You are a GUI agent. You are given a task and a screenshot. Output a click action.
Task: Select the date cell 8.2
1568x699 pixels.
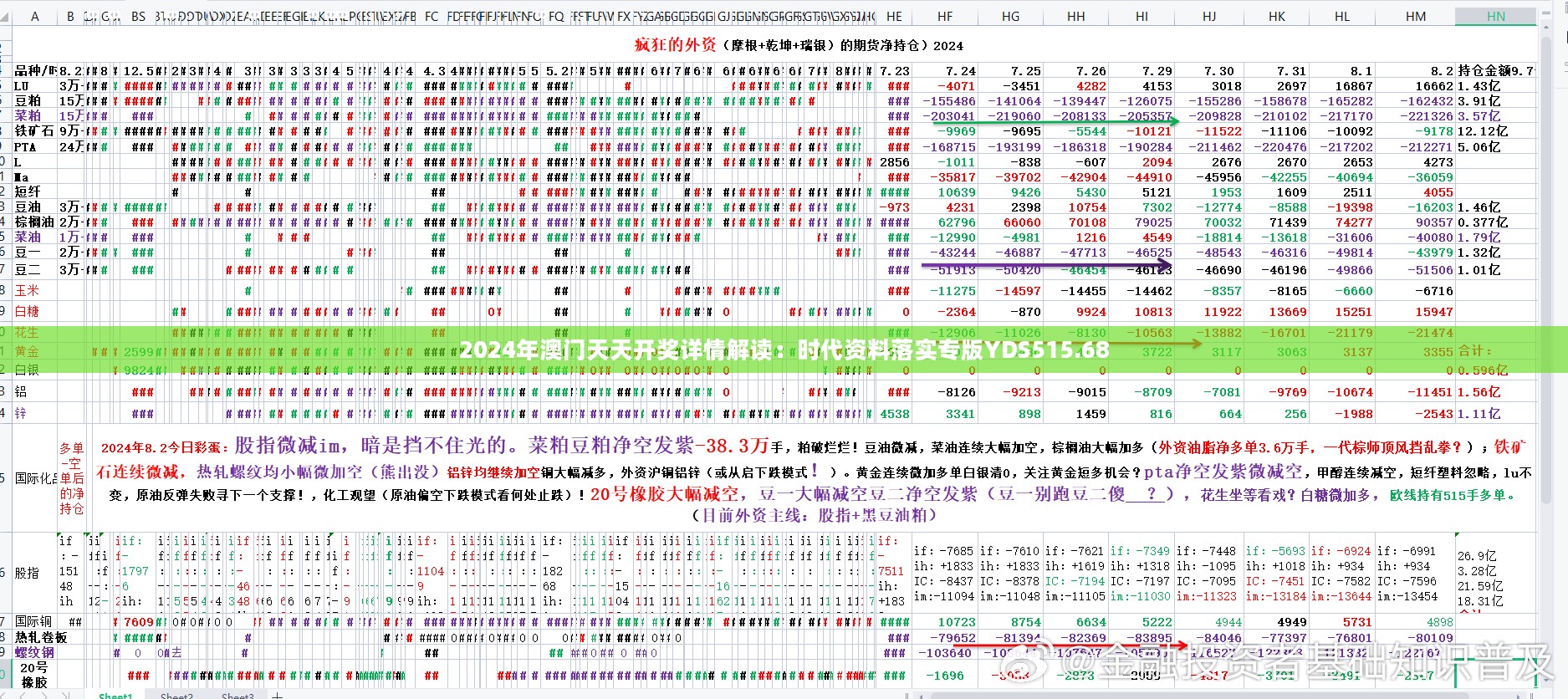(1416, 71)
